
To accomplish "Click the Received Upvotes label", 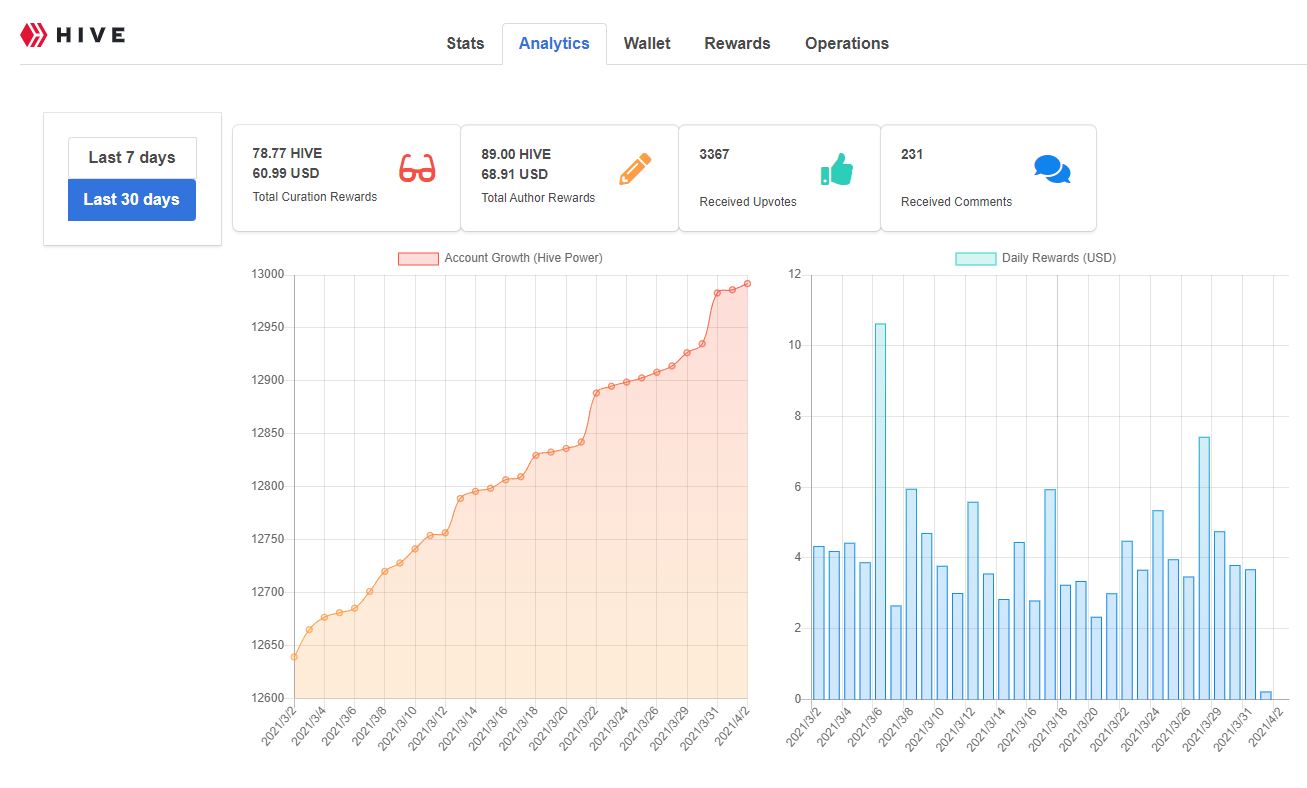I will (748, 202).
